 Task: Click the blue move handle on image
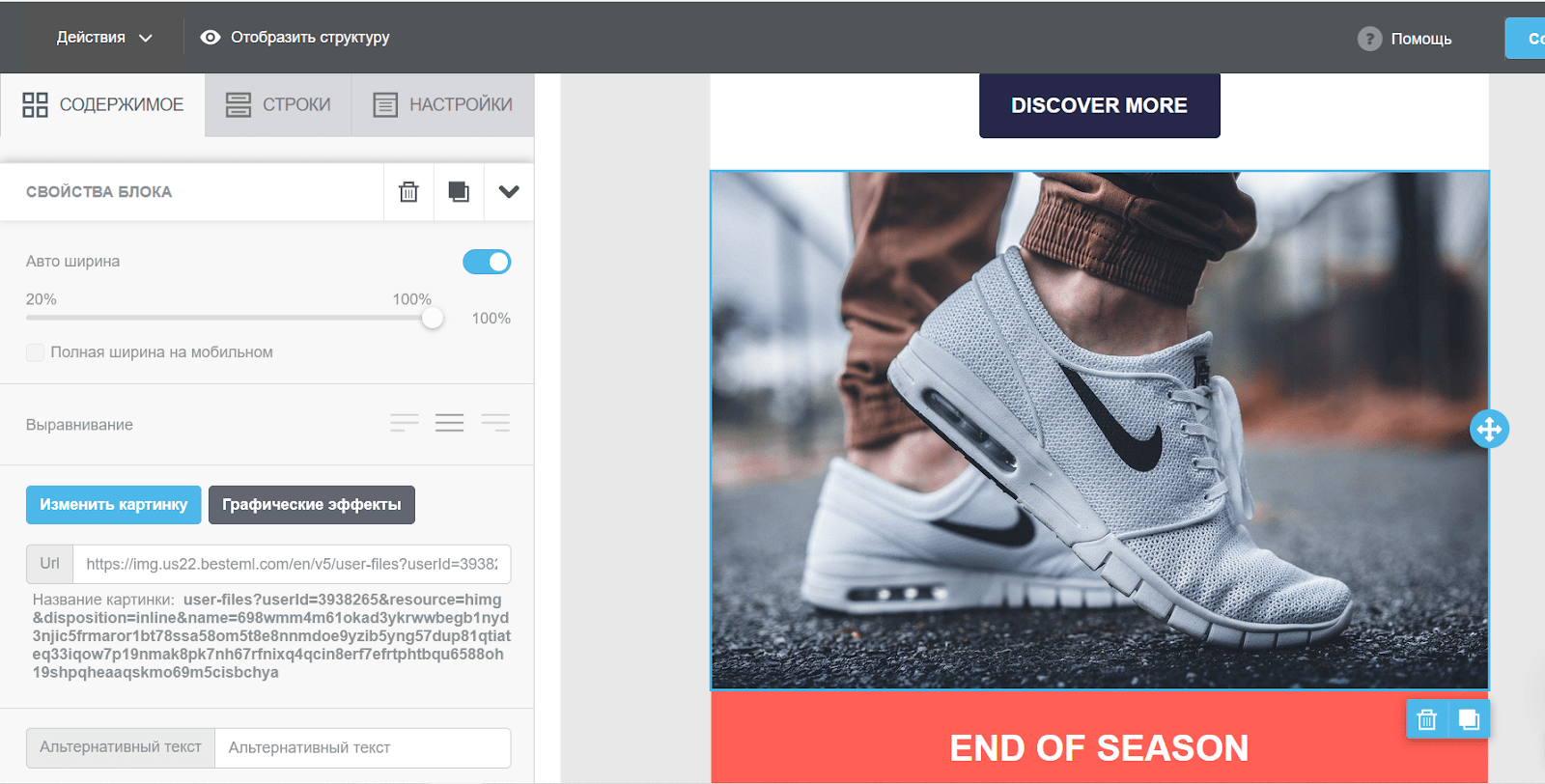click(1489, 429)
